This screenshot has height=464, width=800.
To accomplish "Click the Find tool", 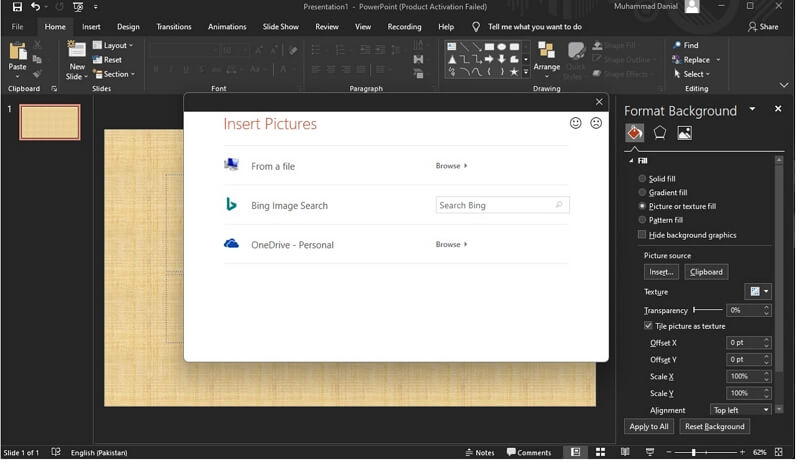I will 686,45.
